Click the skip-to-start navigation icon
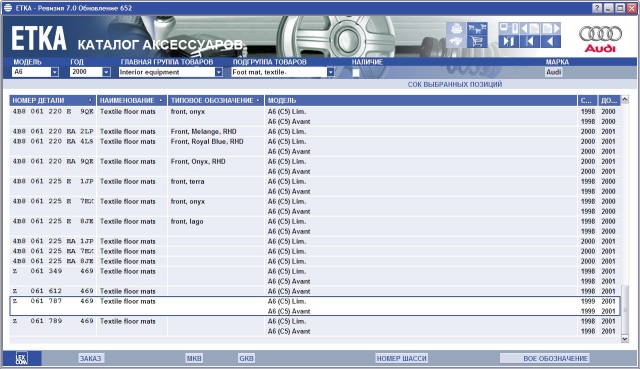The height and width of the screenshot is (369, 640). click(530, 41)
